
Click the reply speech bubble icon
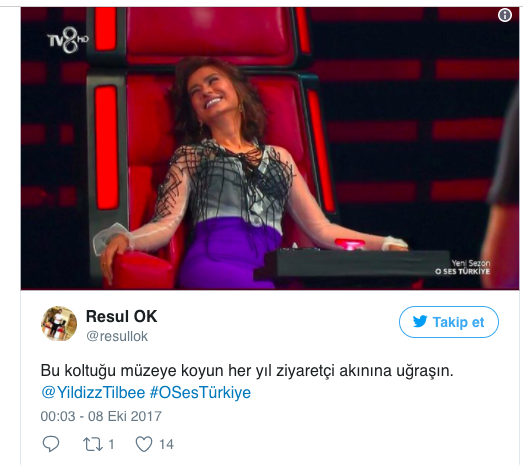[51, 444]
